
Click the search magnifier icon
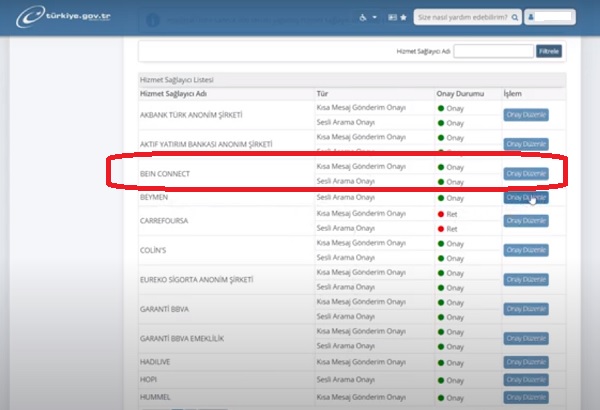pyautogui.click(x=515, y=17)
